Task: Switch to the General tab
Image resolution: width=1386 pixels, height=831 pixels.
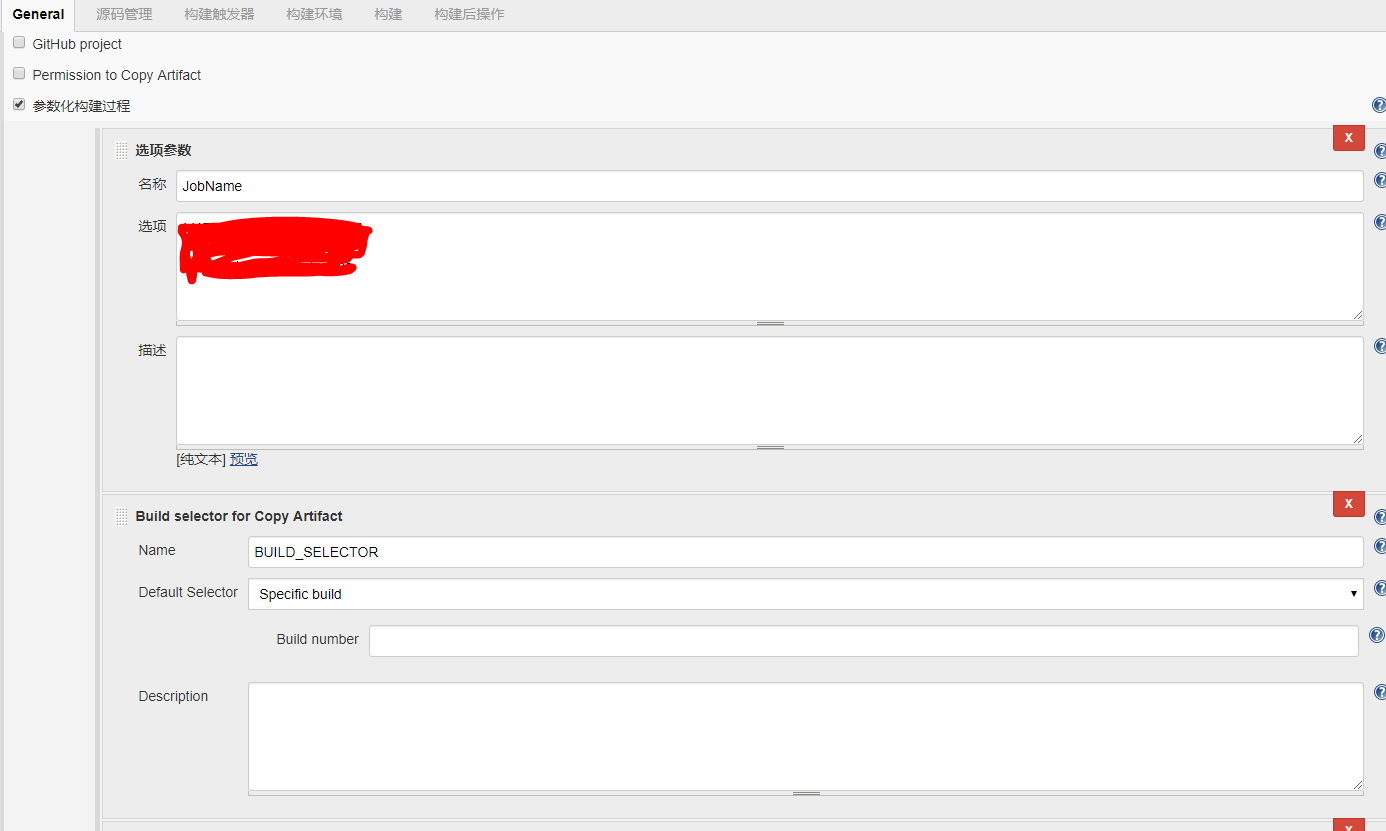Action: [x=38, y=15]
